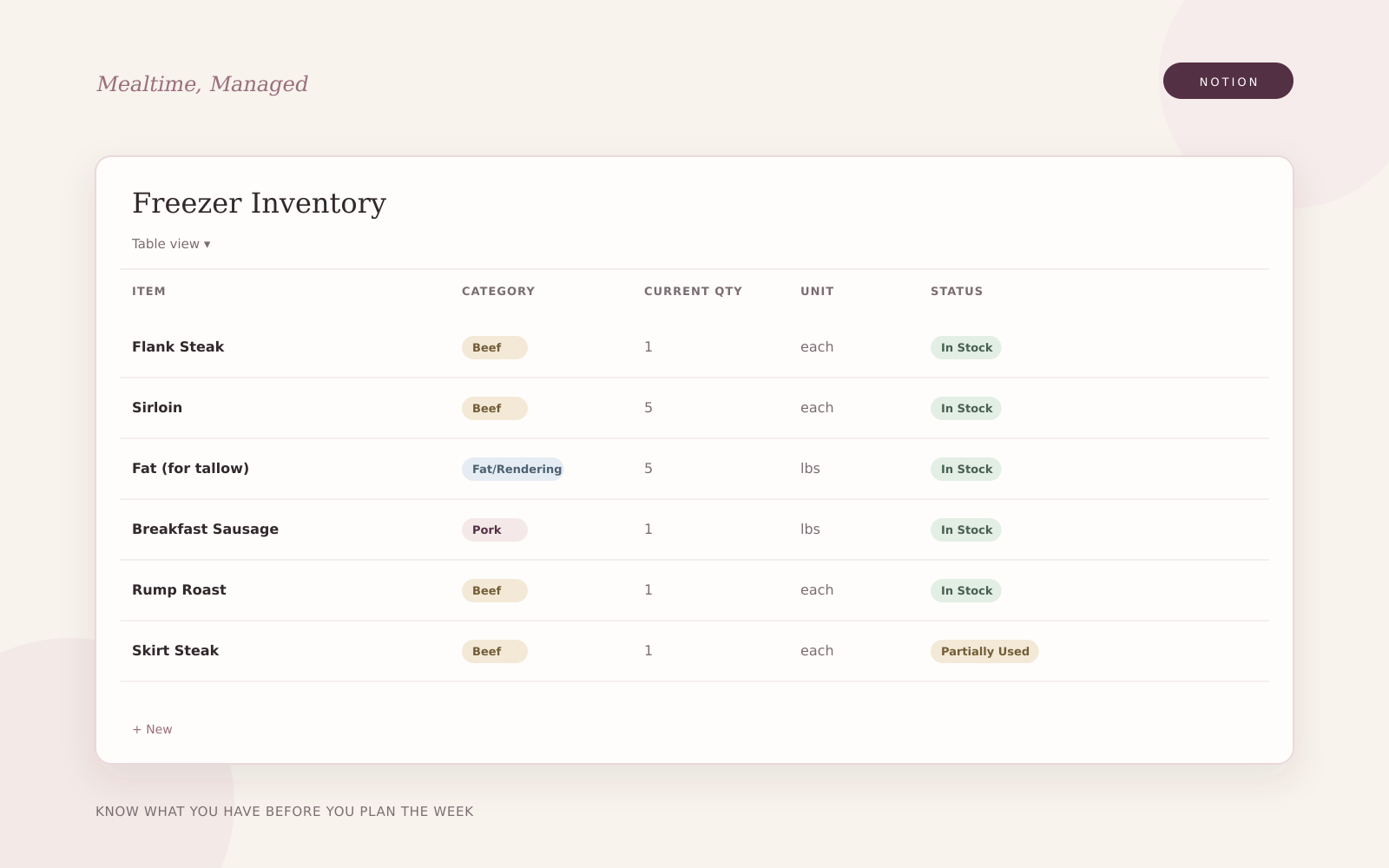
Task: Select Rump Roast quantity cell
Action: click(x=648, y=589)
